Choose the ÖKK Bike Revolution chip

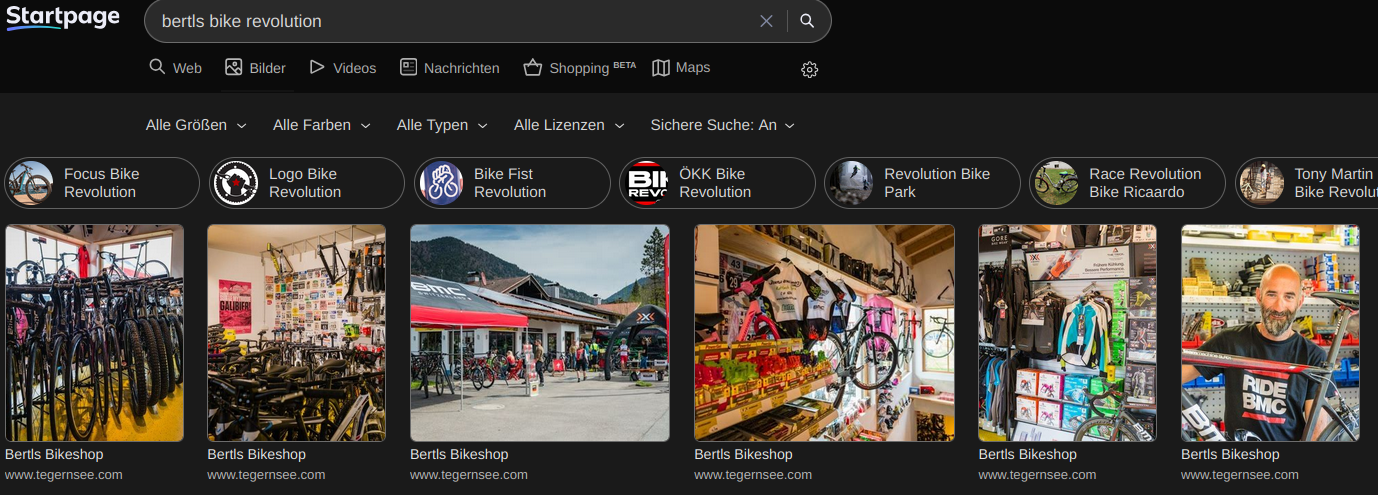(717, 183)
